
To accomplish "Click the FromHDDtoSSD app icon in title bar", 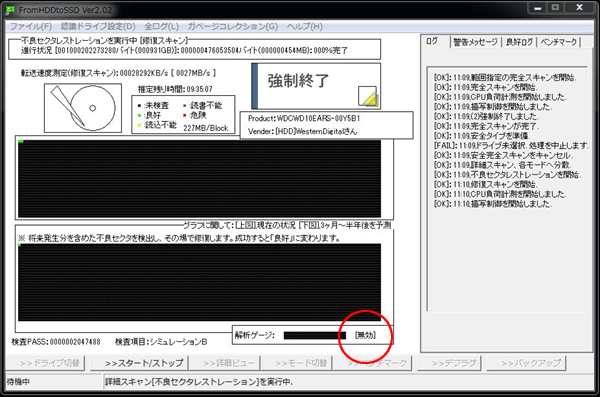I will 10,10.
